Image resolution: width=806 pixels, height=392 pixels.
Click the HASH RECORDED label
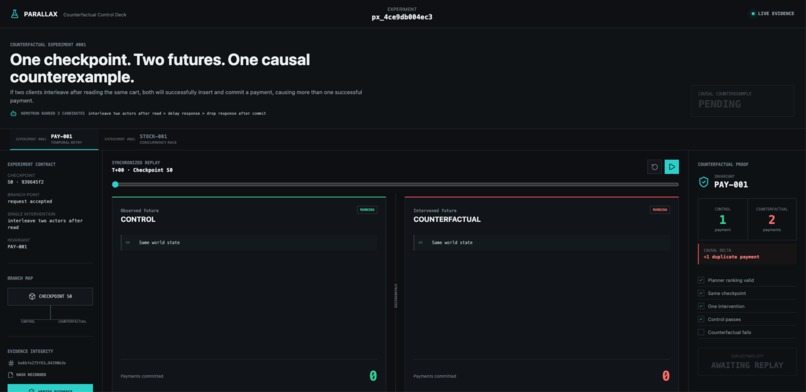pos(32,375)
